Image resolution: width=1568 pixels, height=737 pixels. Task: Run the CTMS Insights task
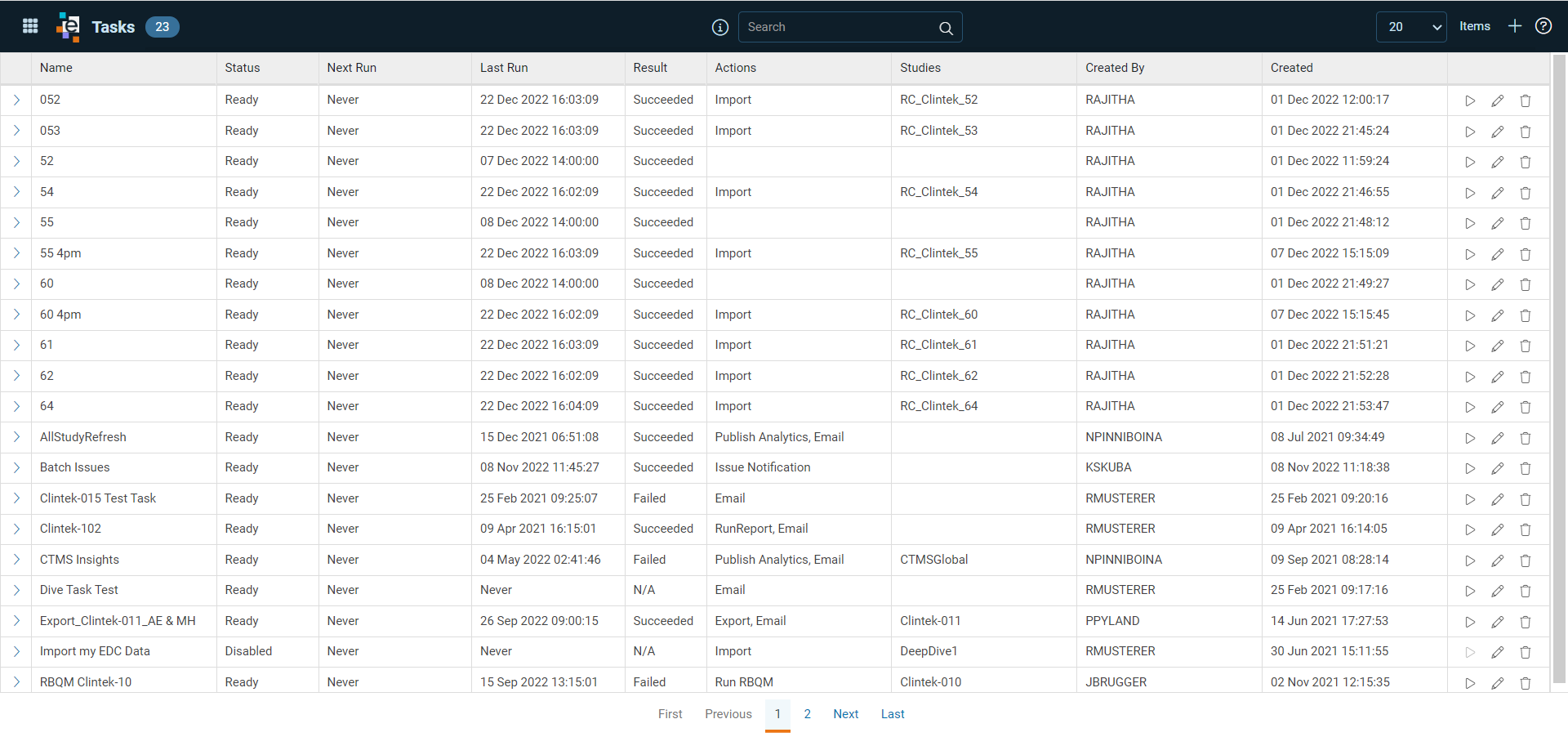pos(1470,561)
